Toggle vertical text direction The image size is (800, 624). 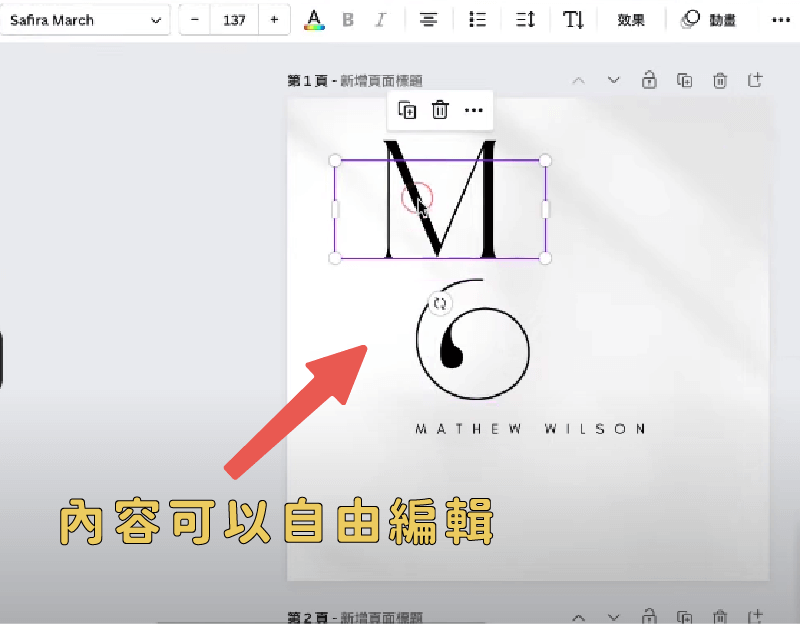573,20
